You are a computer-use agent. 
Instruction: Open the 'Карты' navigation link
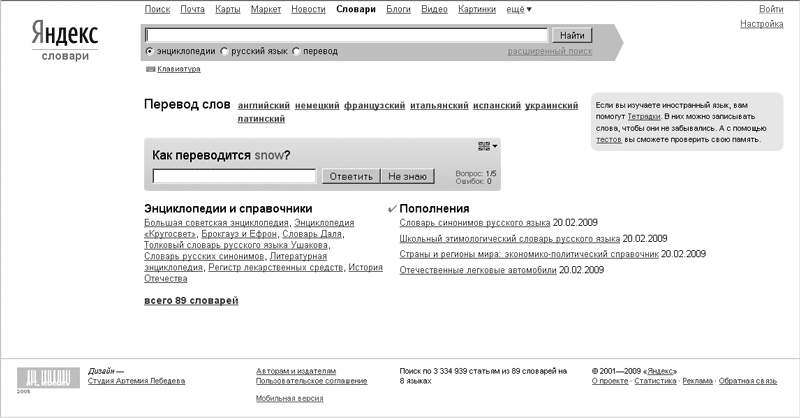coord(227,9)
